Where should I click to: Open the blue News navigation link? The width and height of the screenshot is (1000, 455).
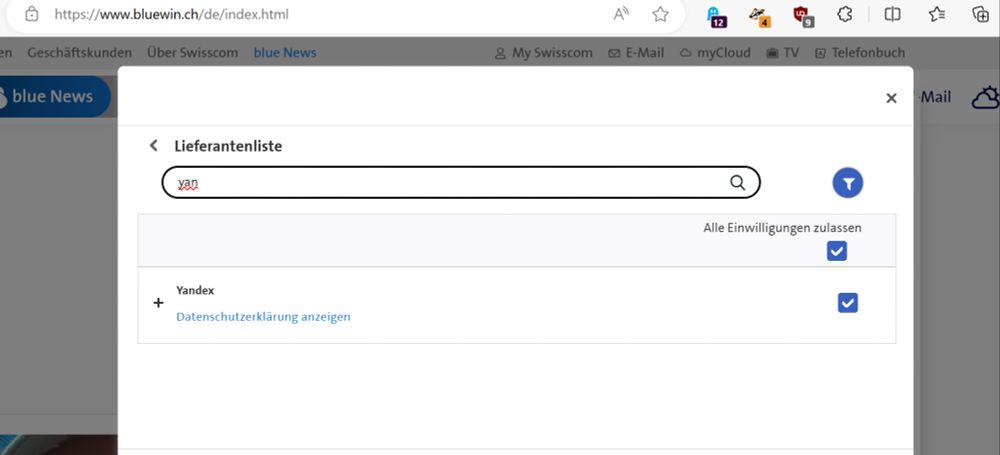click(x=285, y=53)
